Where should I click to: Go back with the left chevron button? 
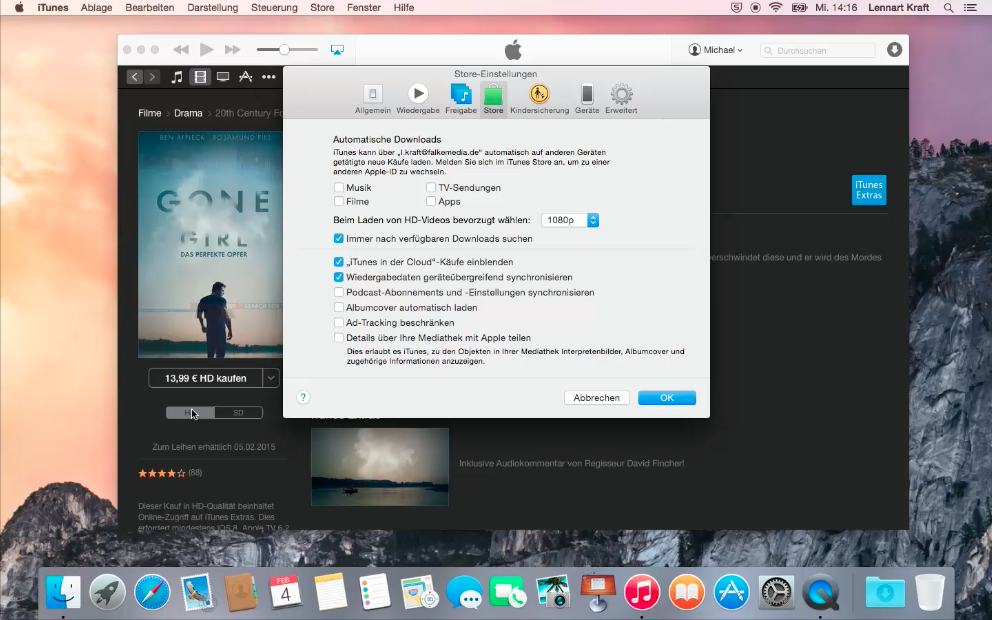point(135,77)
